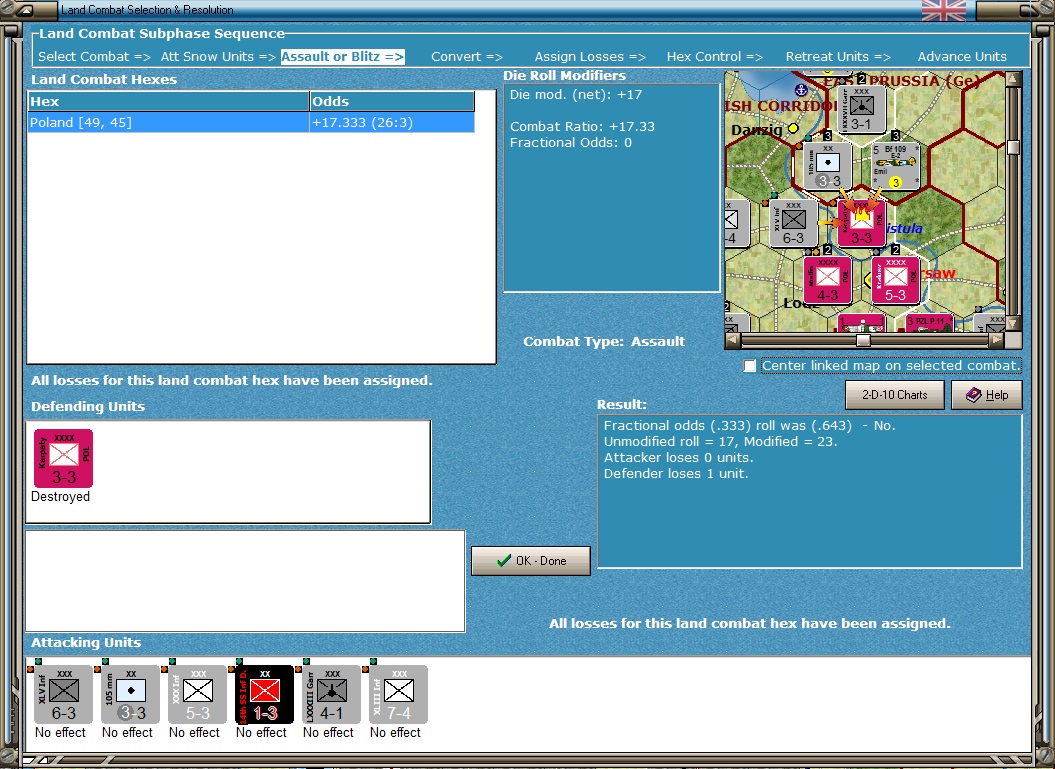1055x769 pixels.
Task: Click 'Die mod. (net): +17' text
Action: point(576,94)
